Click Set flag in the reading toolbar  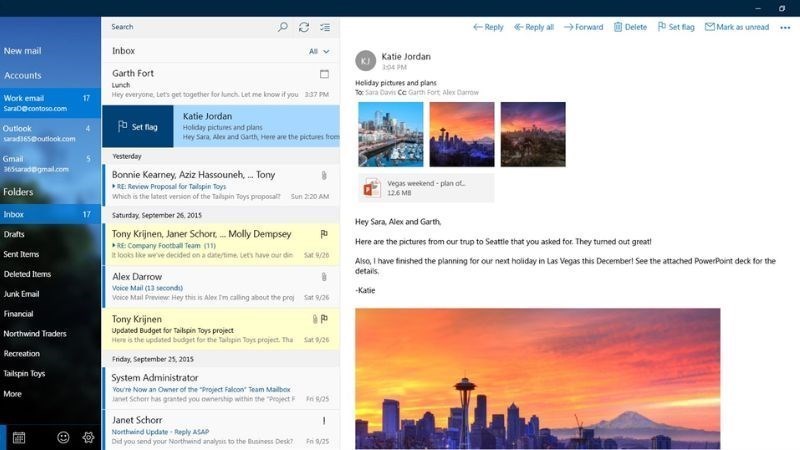pyautogui.click(x=676, y=27)
